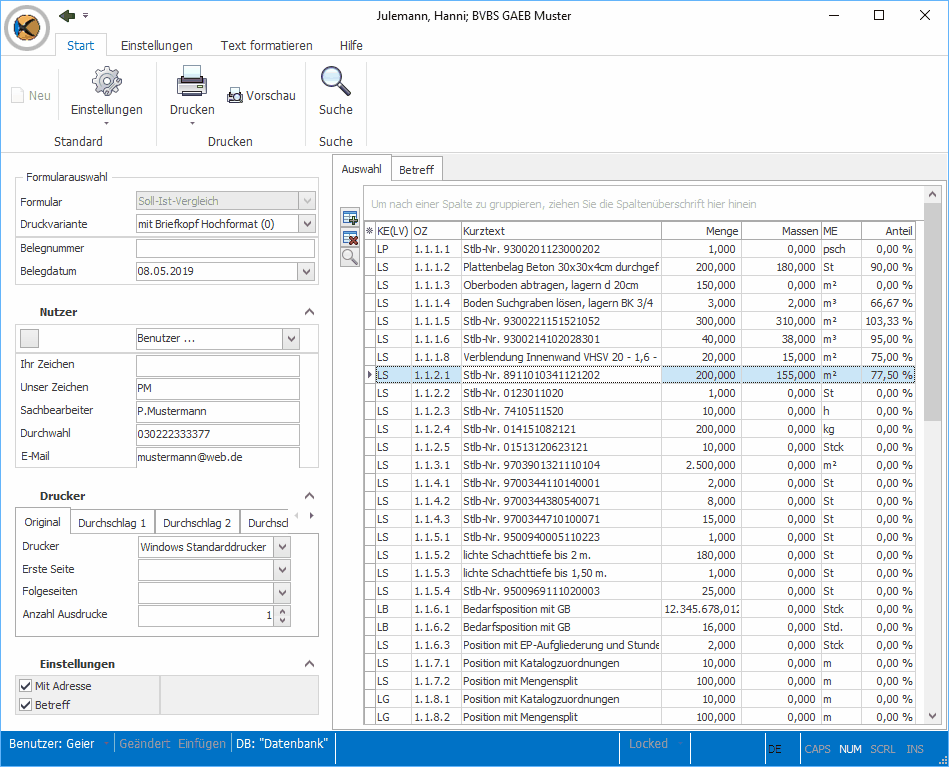The image size is (949, 767).
Task: Click the E-Mail field mustermann@web.de
Action: (218, 457)
